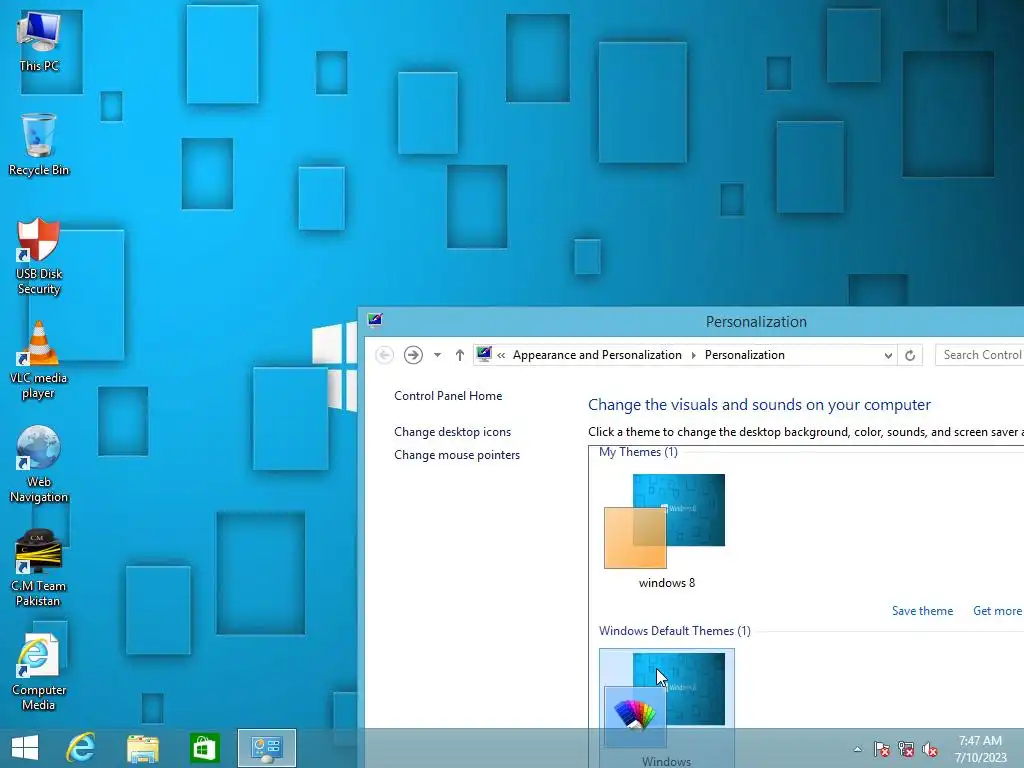
Task: Go forward in Personalization window
Action: (413, 355)
